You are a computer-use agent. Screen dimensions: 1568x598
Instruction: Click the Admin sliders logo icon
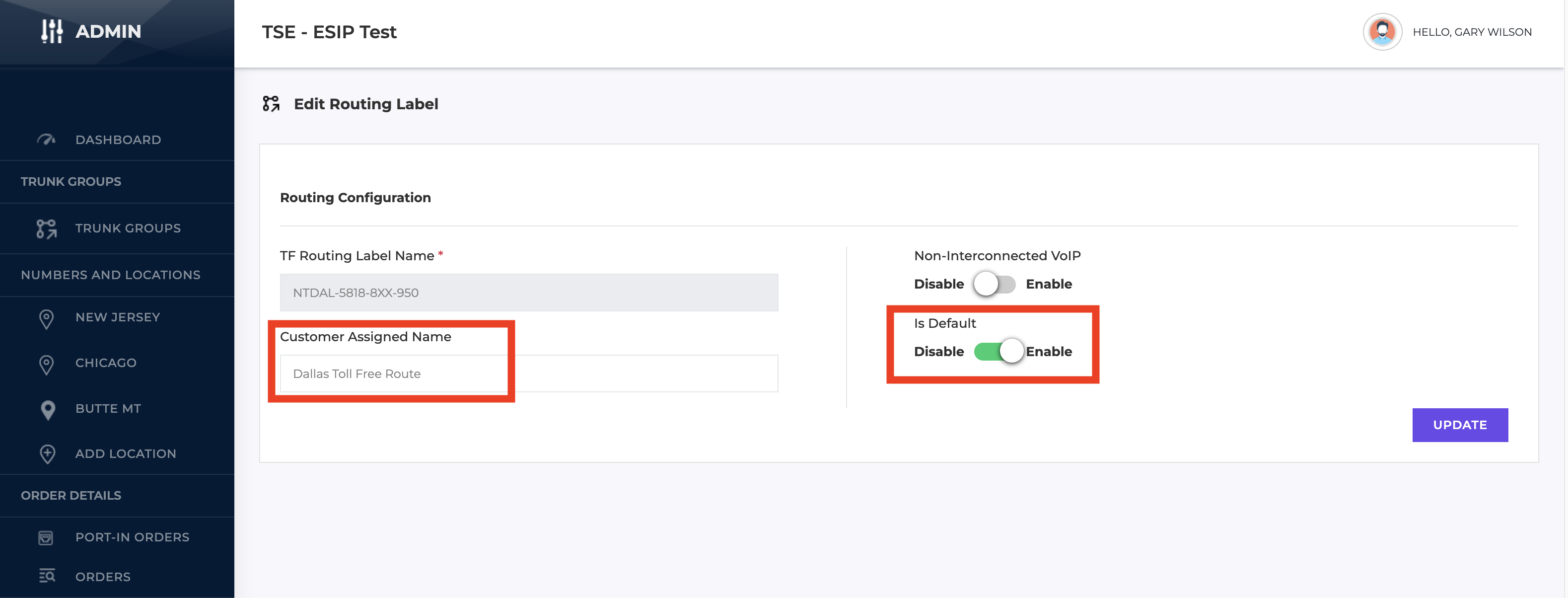(52, 31)
